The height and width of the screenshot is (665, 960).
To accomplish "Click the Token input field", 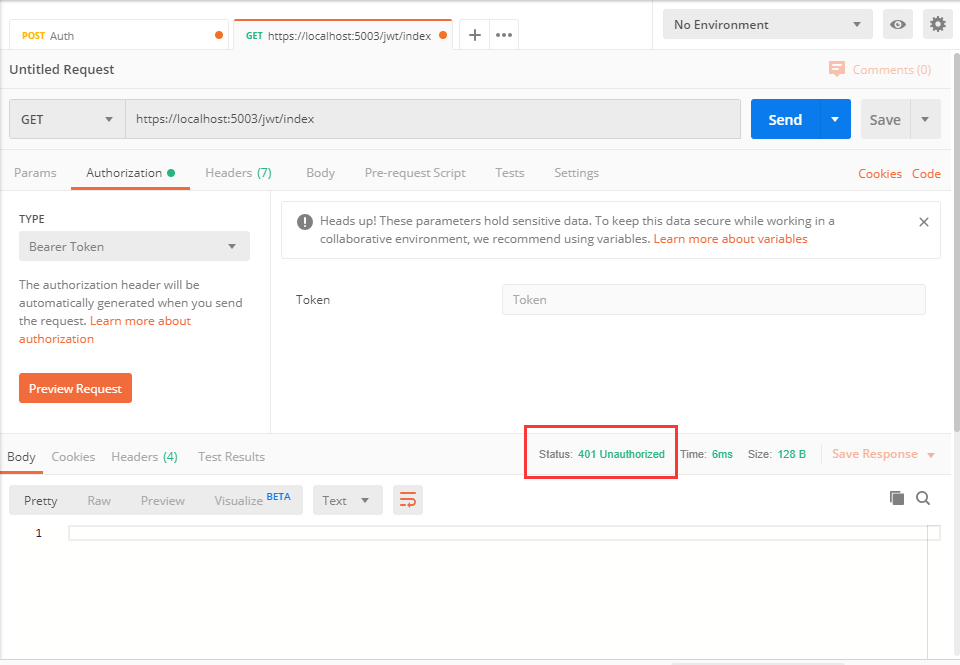I will point(713,300).
